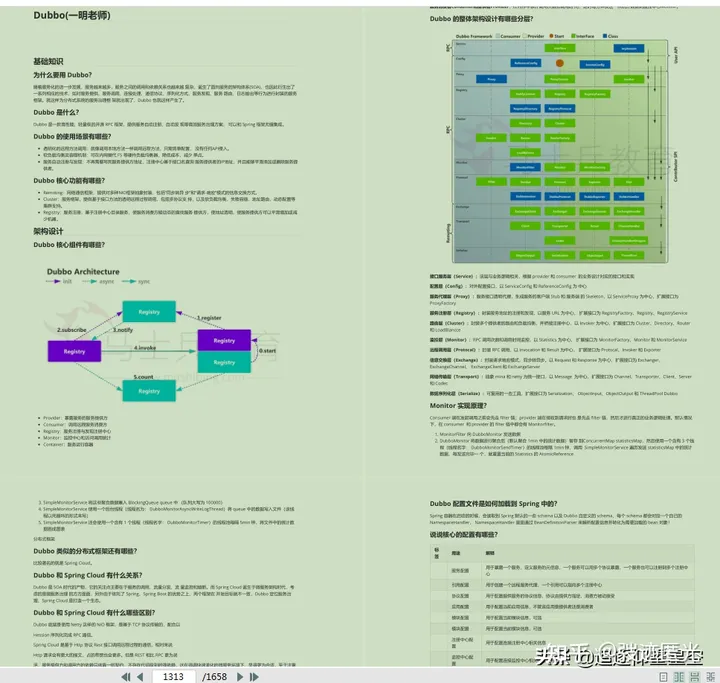Switch to two-page side-by-side view
Image resolution: width=720 pixels, height=683 pixels.
click(679, 677)
